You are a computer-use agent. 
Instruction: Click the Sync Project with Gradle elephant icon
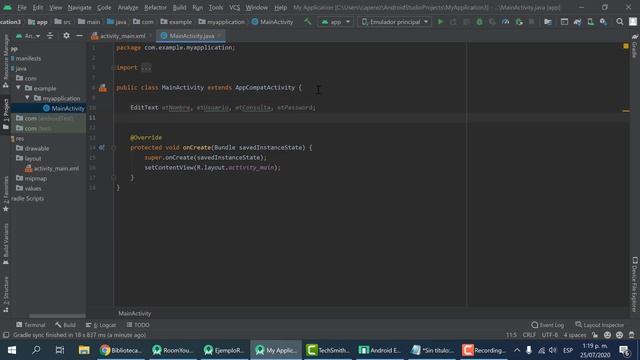578,22
